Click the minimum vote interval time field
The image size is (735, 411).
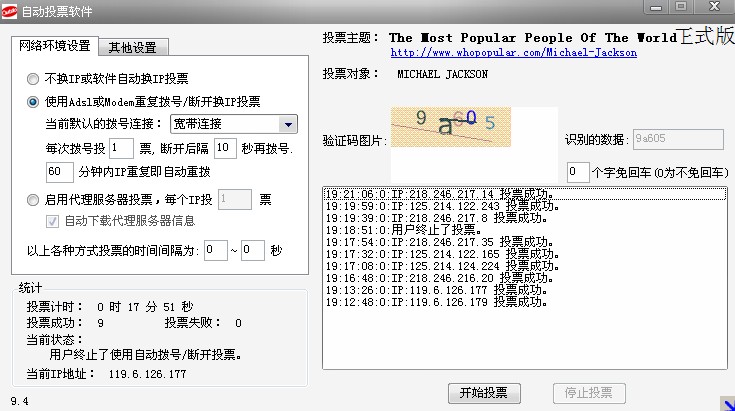tap(215, 251)
